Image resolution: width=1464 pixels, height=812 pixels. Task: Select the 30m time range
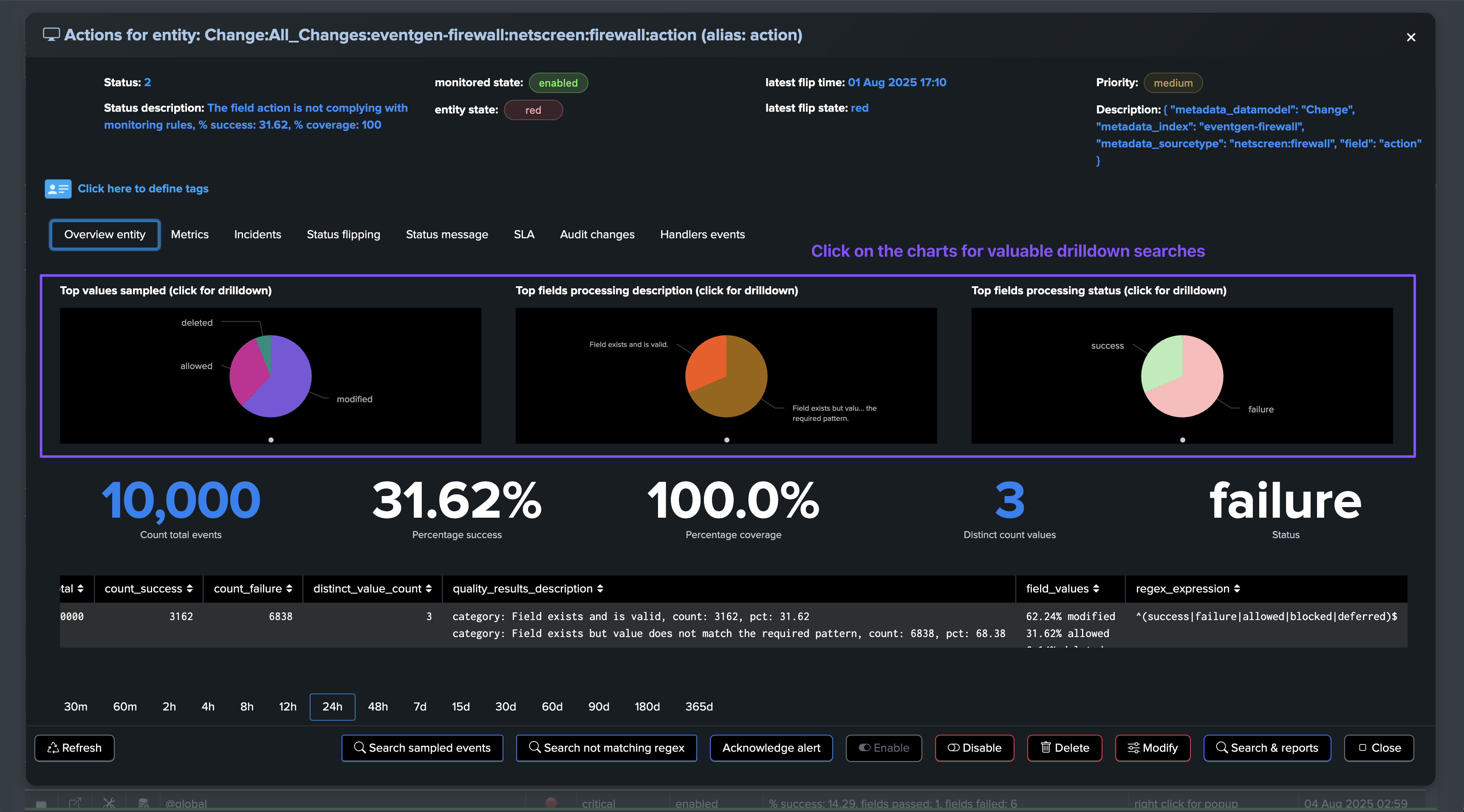point(76,706)
